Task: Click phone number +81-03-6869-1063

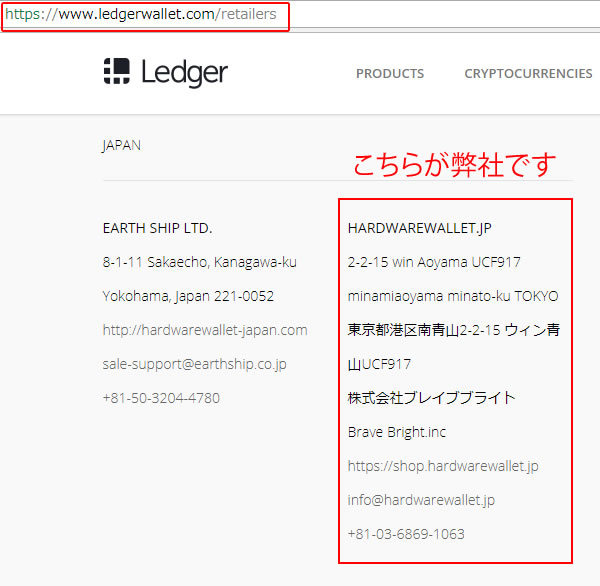Action: pyautogui.click(x=406, y=534)
